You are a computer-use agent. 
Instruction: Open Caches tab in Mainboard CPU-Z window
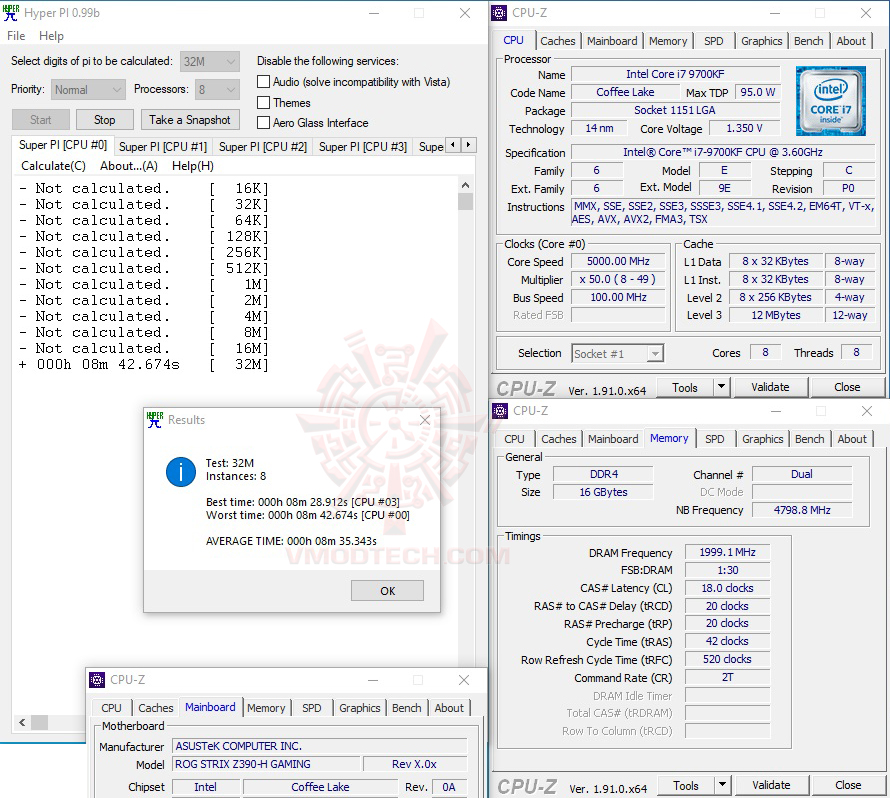click(x=156, y=708)
